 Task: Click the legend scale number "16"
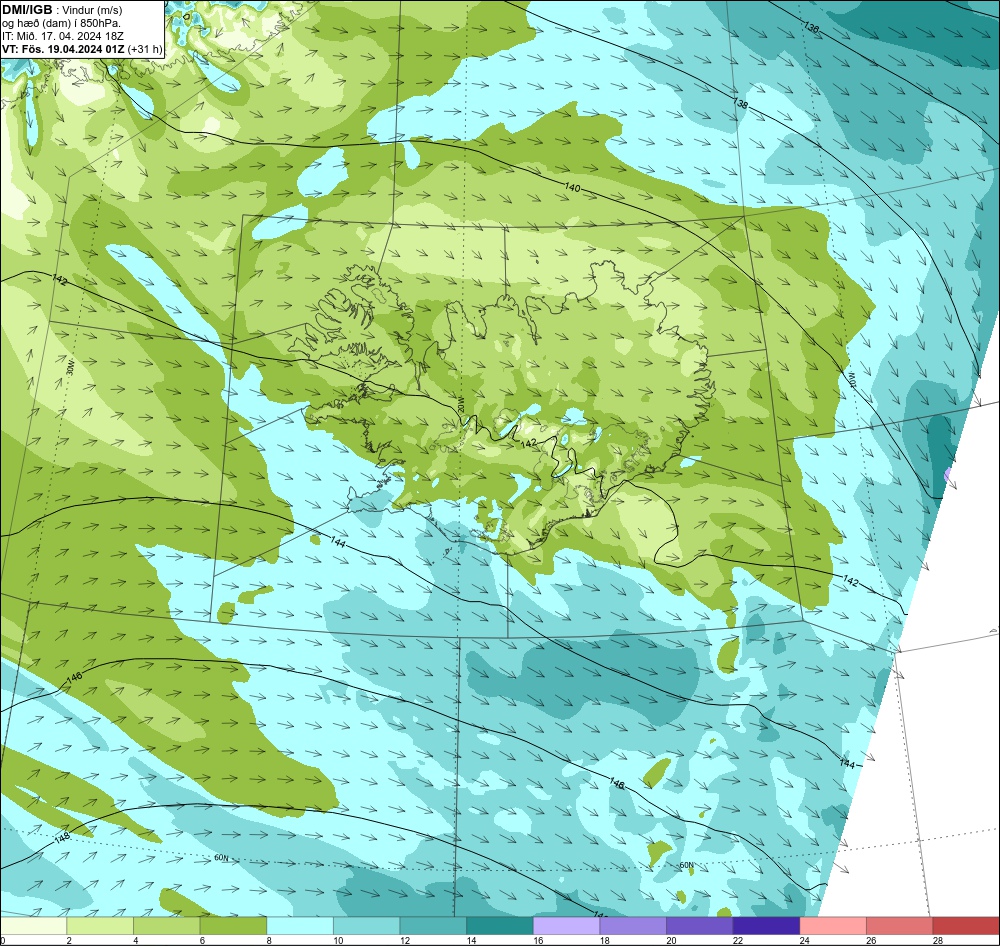pos(538,940)
